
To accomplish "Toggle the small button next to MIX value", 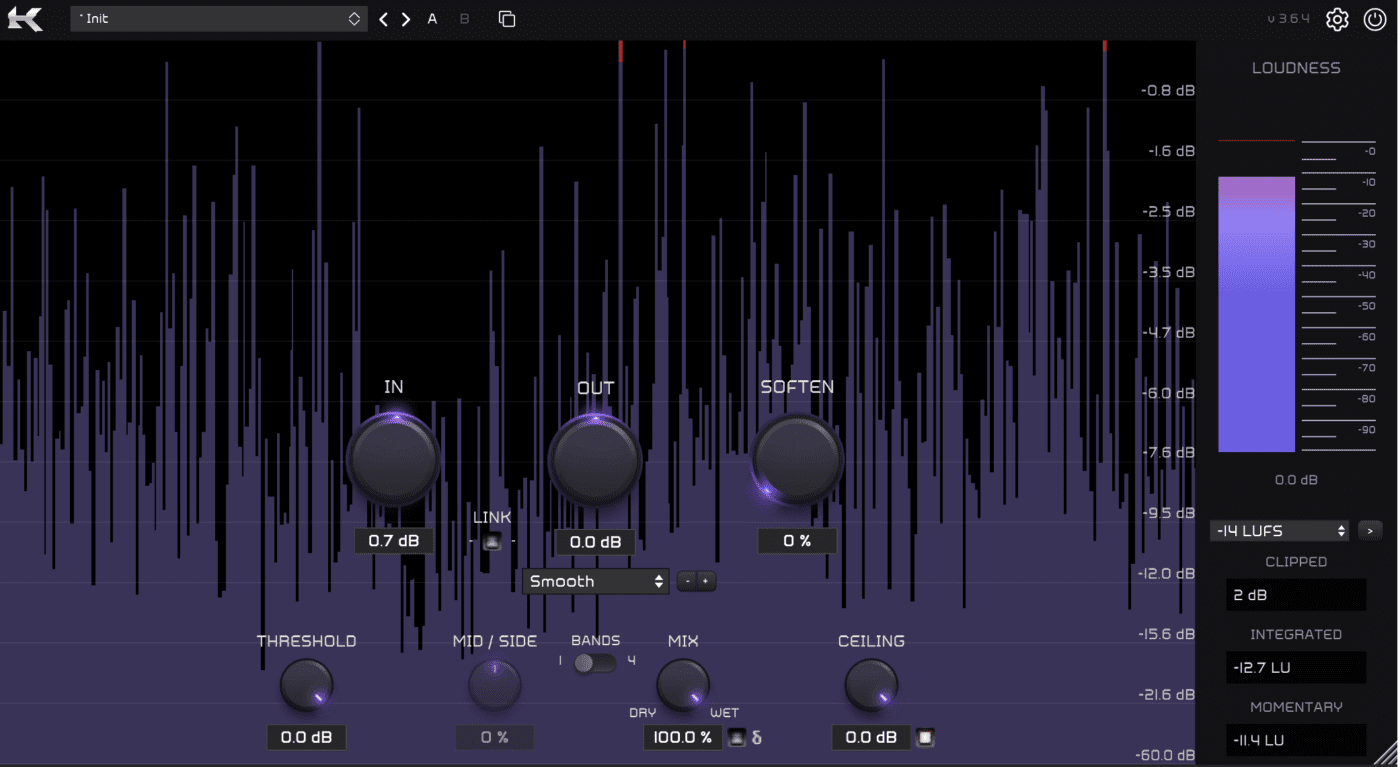I will [x=737, y=738].
